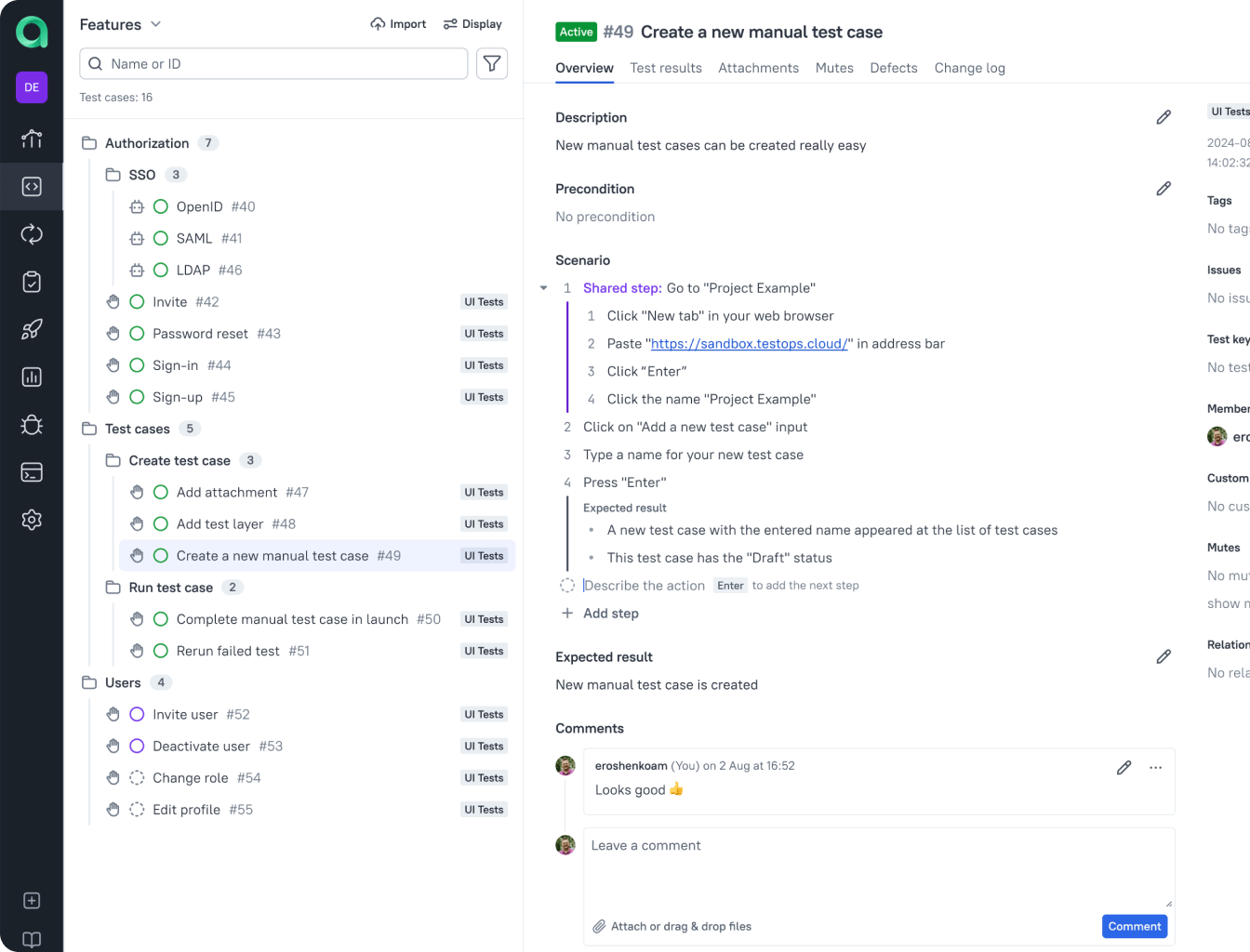1250x952 pixels.
Task: Switch to the Test results tab
Action: click(666, 68)
